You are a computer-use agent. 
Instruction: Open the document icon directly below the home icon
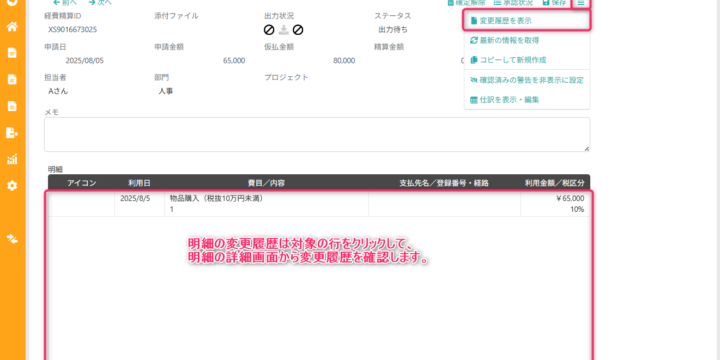point(12,53)
